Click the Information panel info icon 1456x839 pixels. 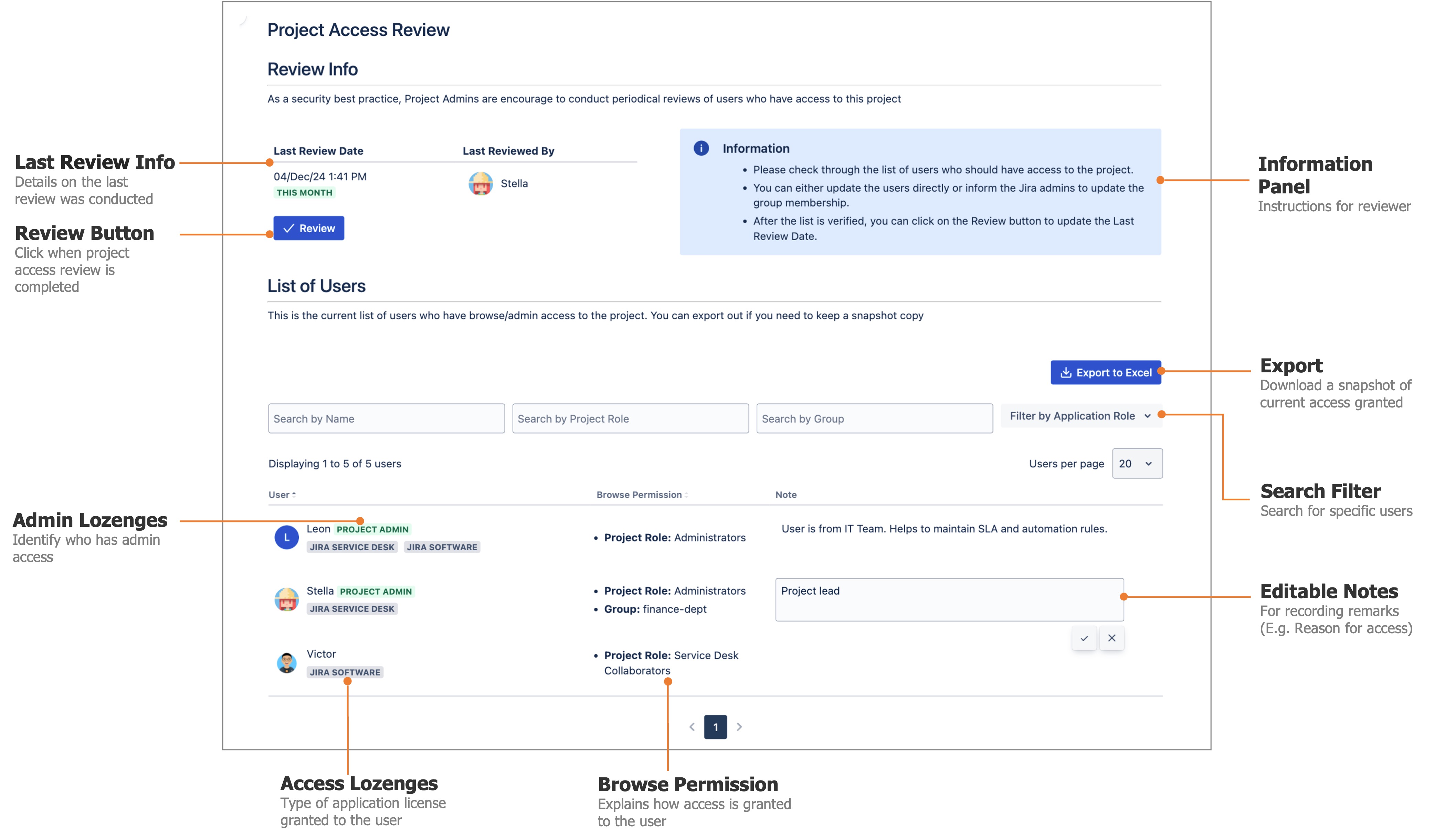click(x=700, y=148)
